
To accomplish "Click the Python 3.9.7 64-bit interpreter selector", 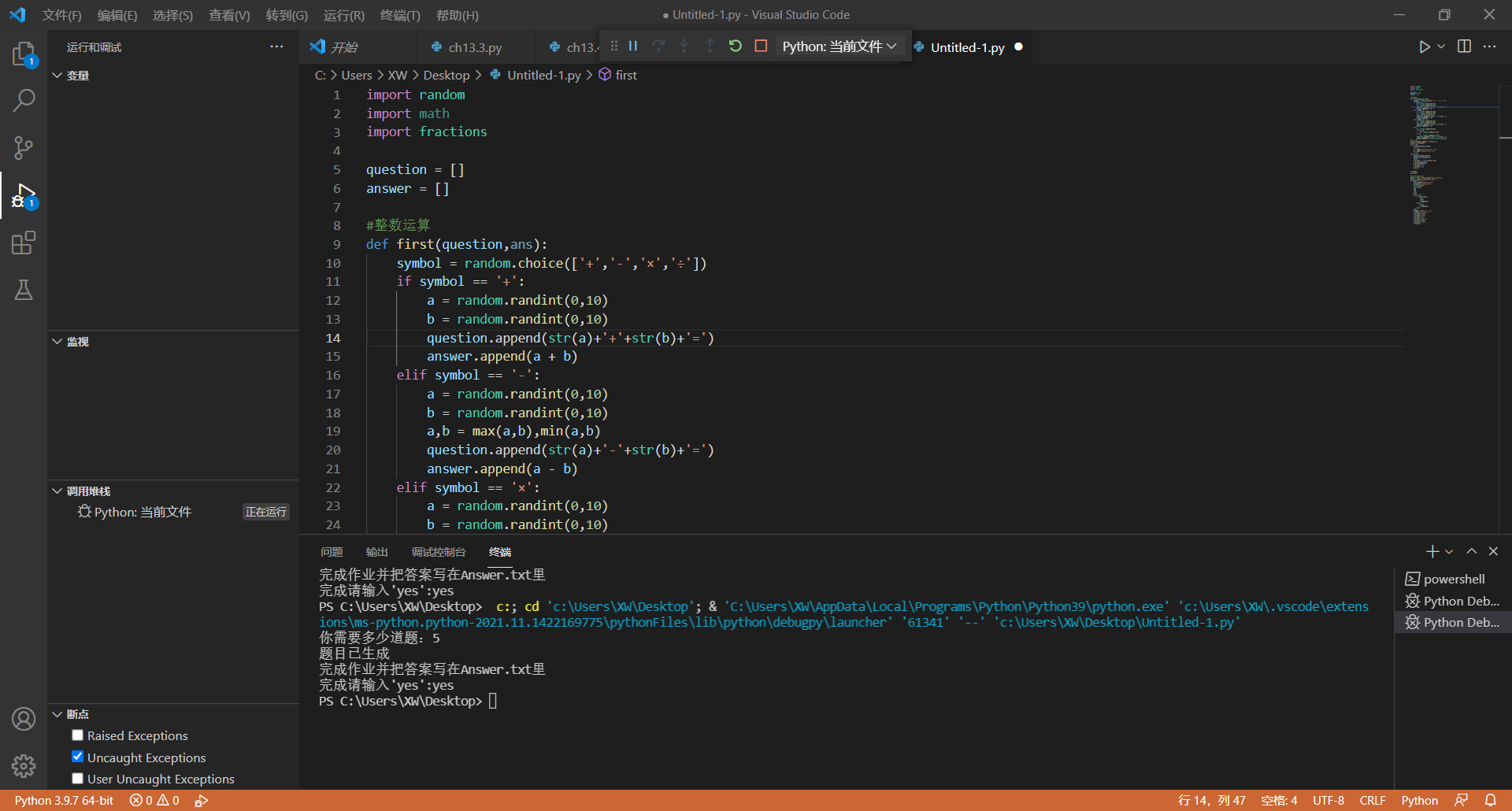I will click(x=64, y=800).
